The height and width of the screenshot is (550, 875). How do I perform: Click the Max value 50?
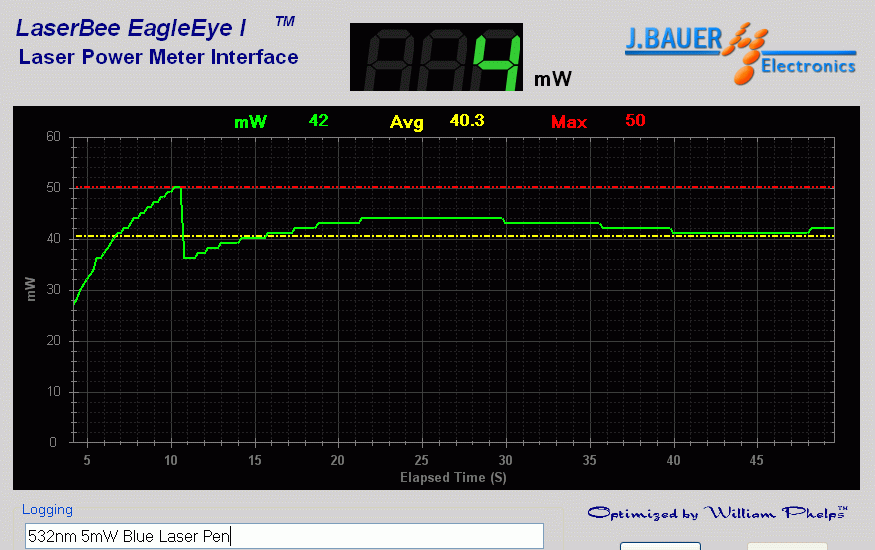click(635, 120)
